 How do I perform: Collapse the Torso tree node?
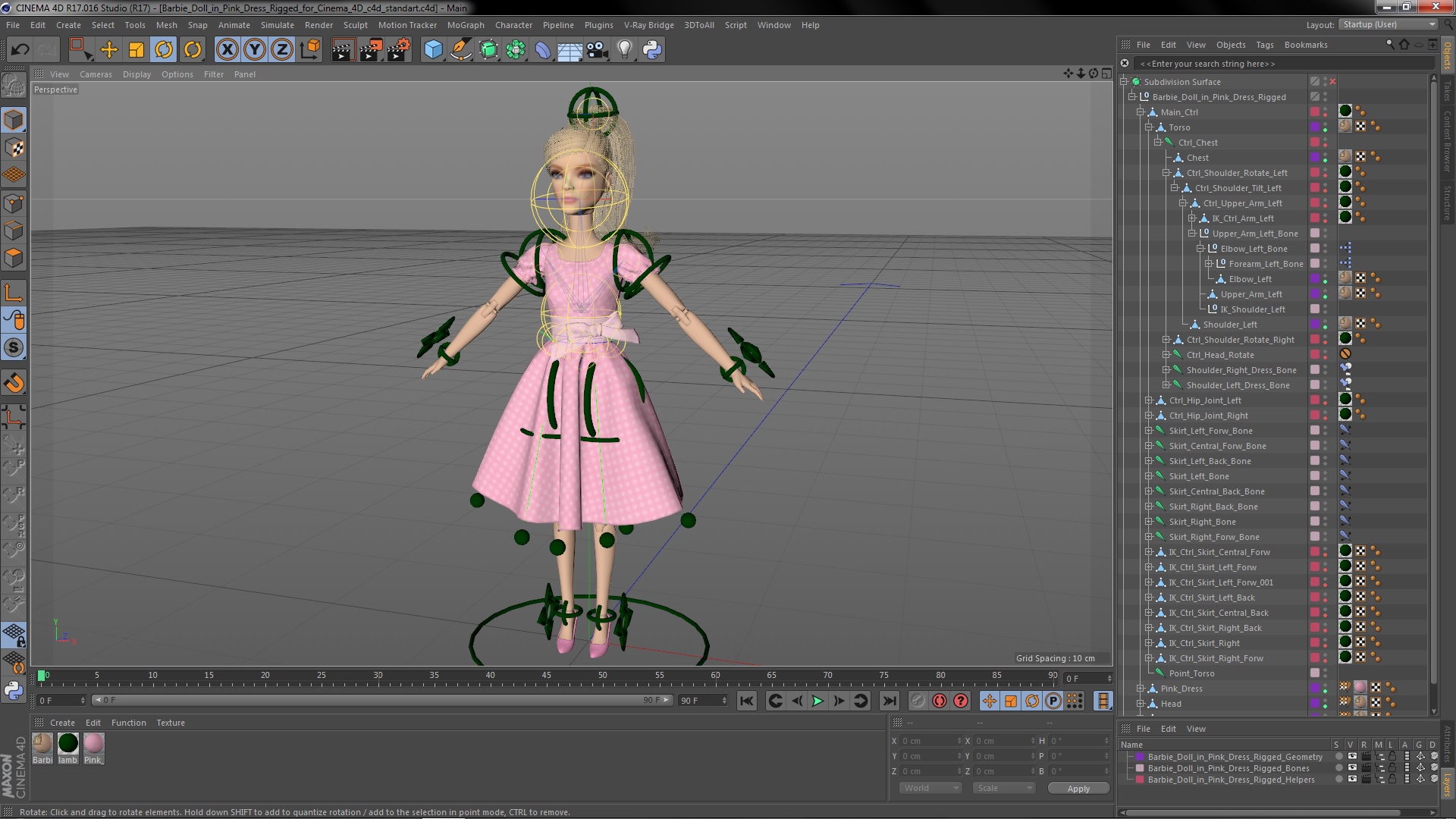(1149, 127)
